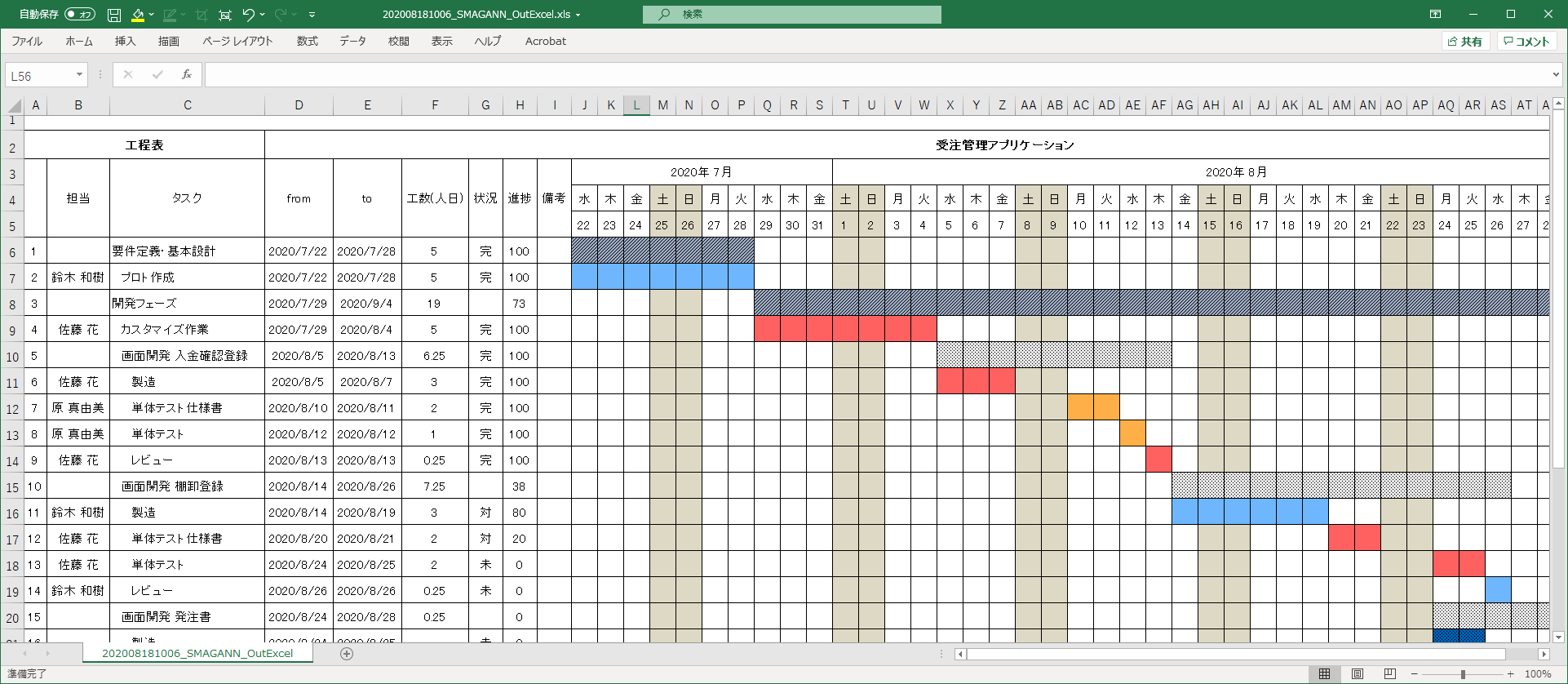Switch to the 表示 ribbon tab
Image resolution: width=1568 pixels, height=684 pixels.
pos(442,41)
